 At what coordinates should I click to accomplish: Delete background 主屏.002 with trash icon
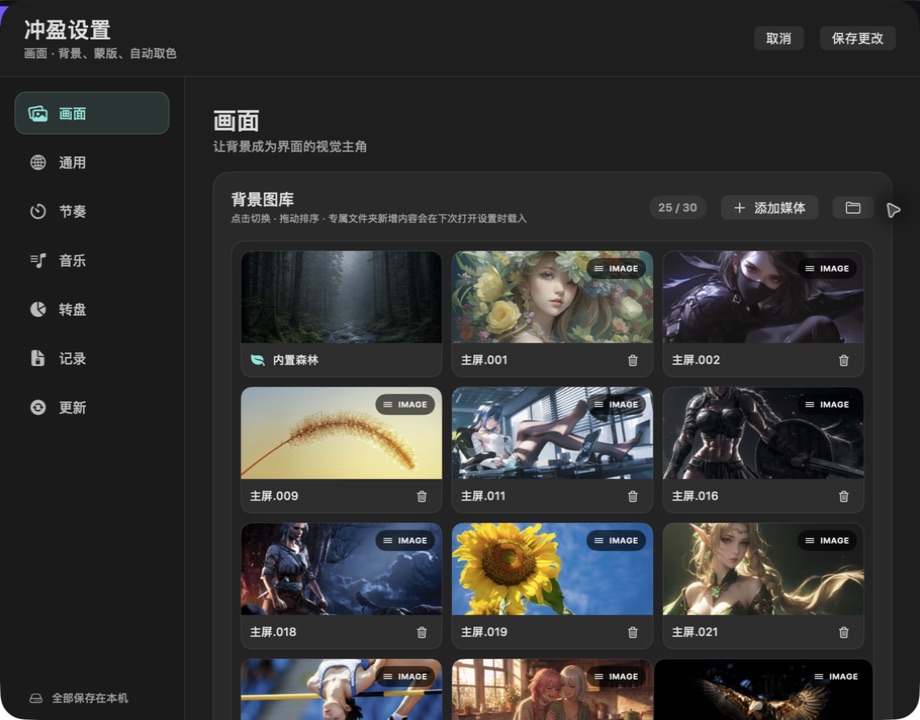pos(844,360)
